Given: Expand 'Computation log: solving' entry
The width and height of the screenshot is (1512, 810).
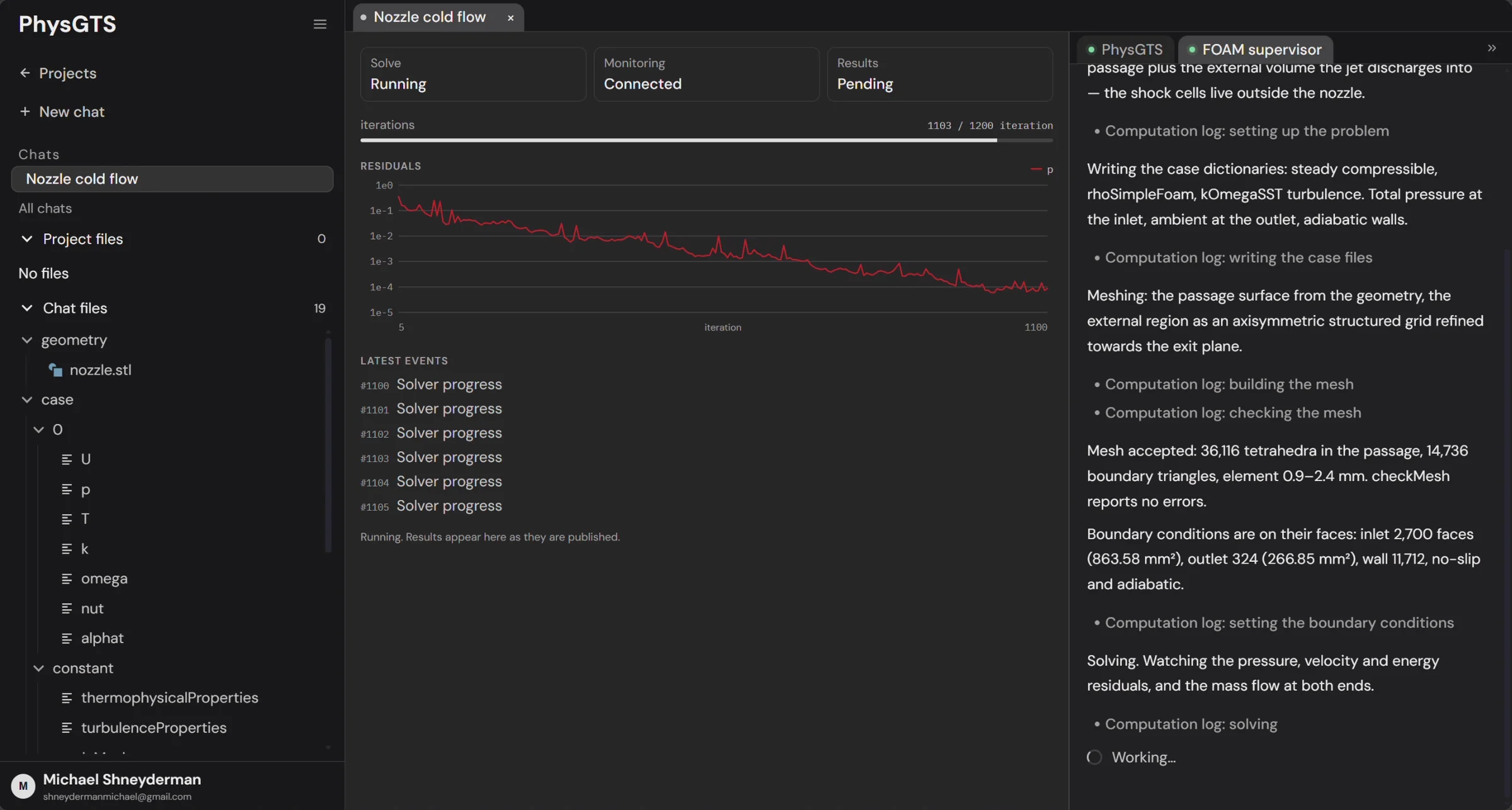Looking at the screenshot, I should pos(1191,724).
